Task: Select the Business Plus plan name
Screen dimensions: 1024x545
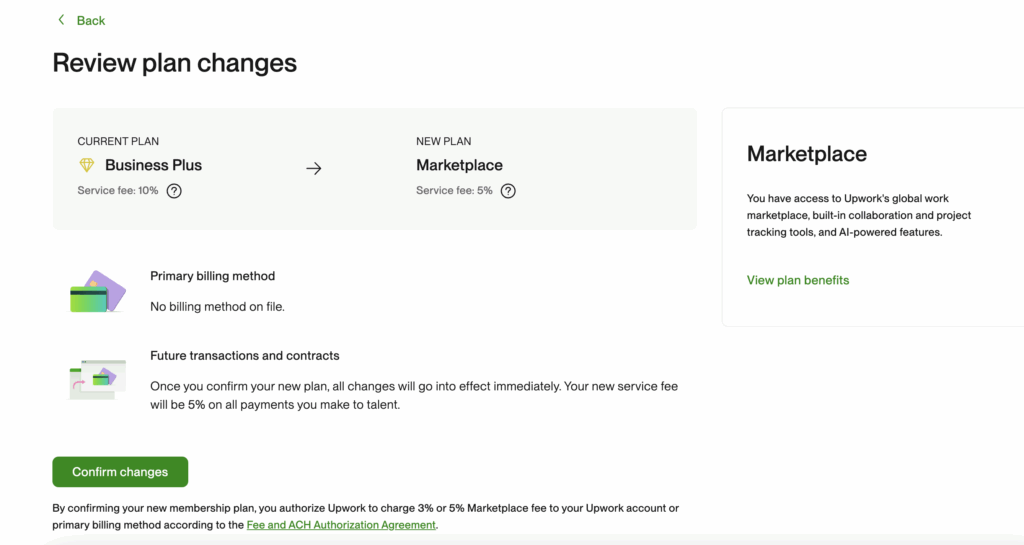Action: tap(153, 165)
